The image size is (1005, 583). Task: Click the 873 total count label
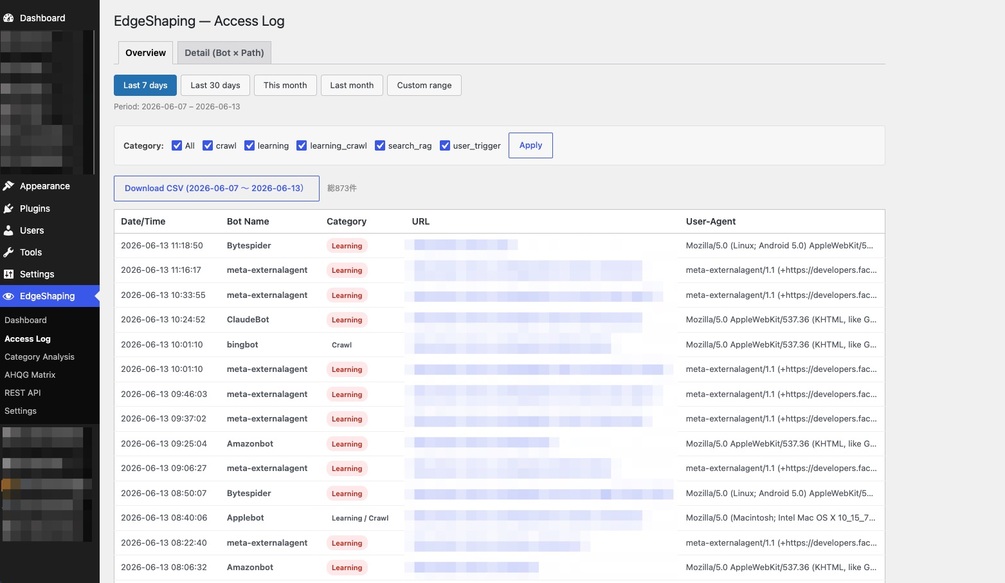point(342,188)
